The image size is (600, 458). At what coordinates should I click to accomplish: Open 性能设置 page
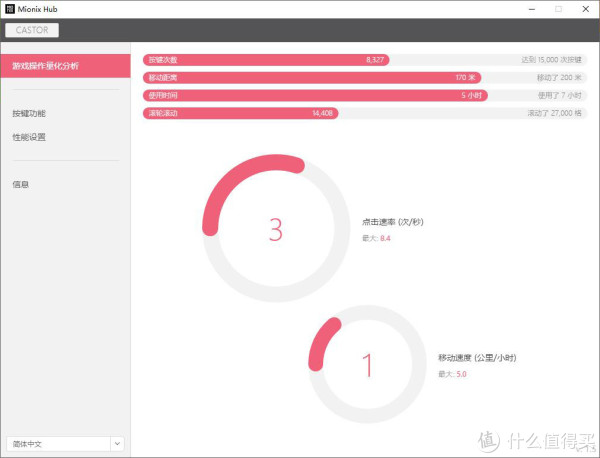tap(29, 137)
